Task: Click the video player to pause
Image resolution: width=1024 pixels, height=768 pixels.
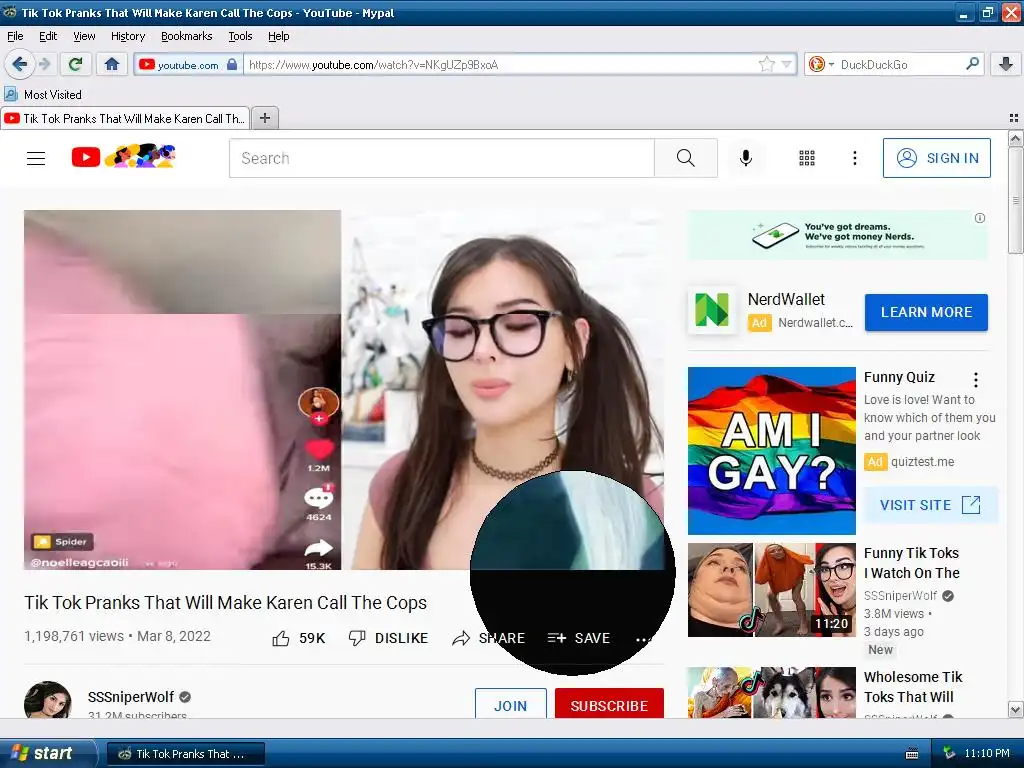Action: tap(344, 390)
